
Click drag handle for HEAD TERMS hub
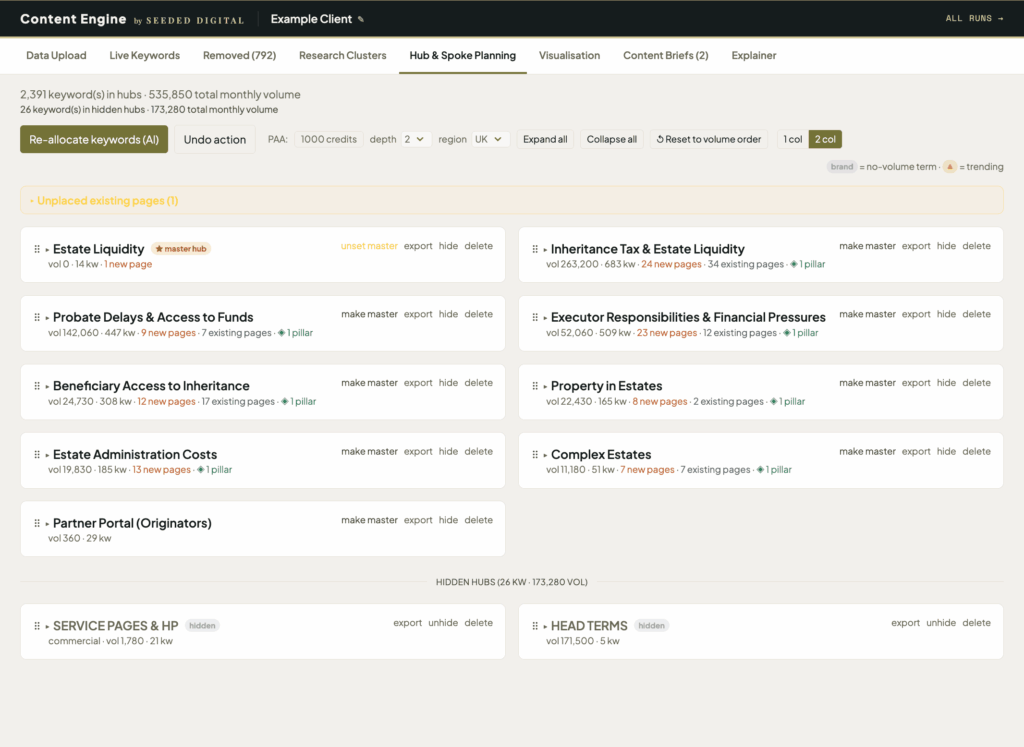(535, 626)
